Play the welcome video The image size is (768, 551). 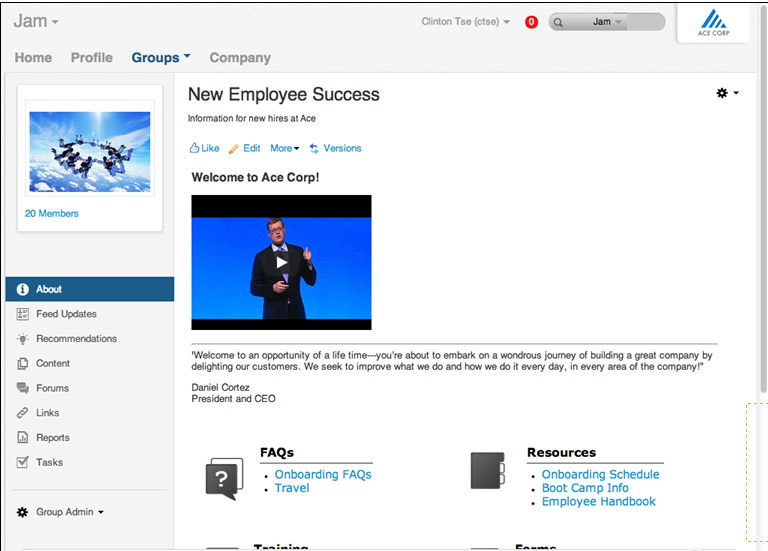281,263
